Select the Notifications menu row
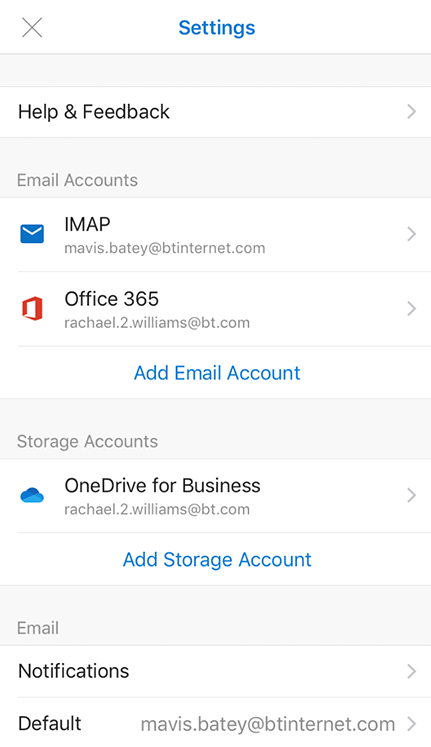This screenshot has height=747, width=431. pyautogui.click(x=215, y=671)
